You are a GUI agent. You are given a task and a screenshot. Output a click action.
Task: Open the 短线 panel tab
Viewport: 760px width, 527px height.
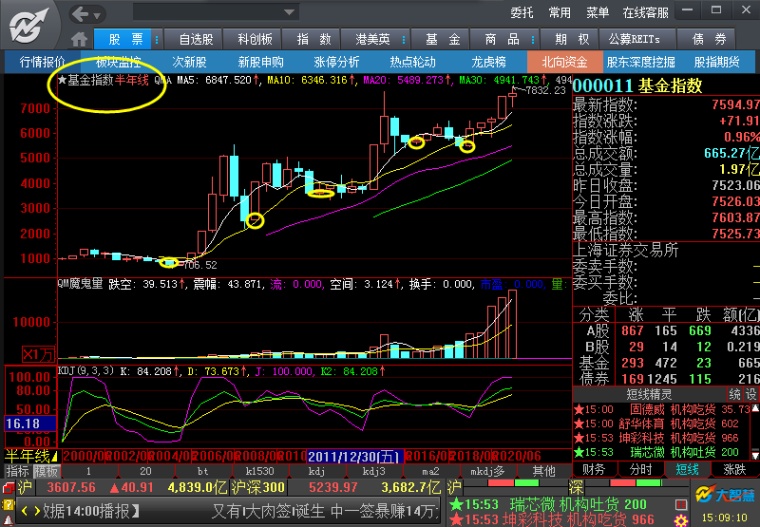click(687, 469)
